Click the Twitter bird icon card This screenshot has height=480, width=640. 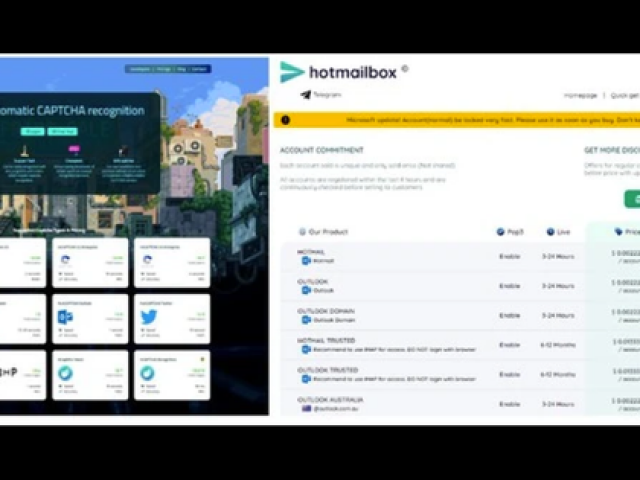click(x=148, y=317)
